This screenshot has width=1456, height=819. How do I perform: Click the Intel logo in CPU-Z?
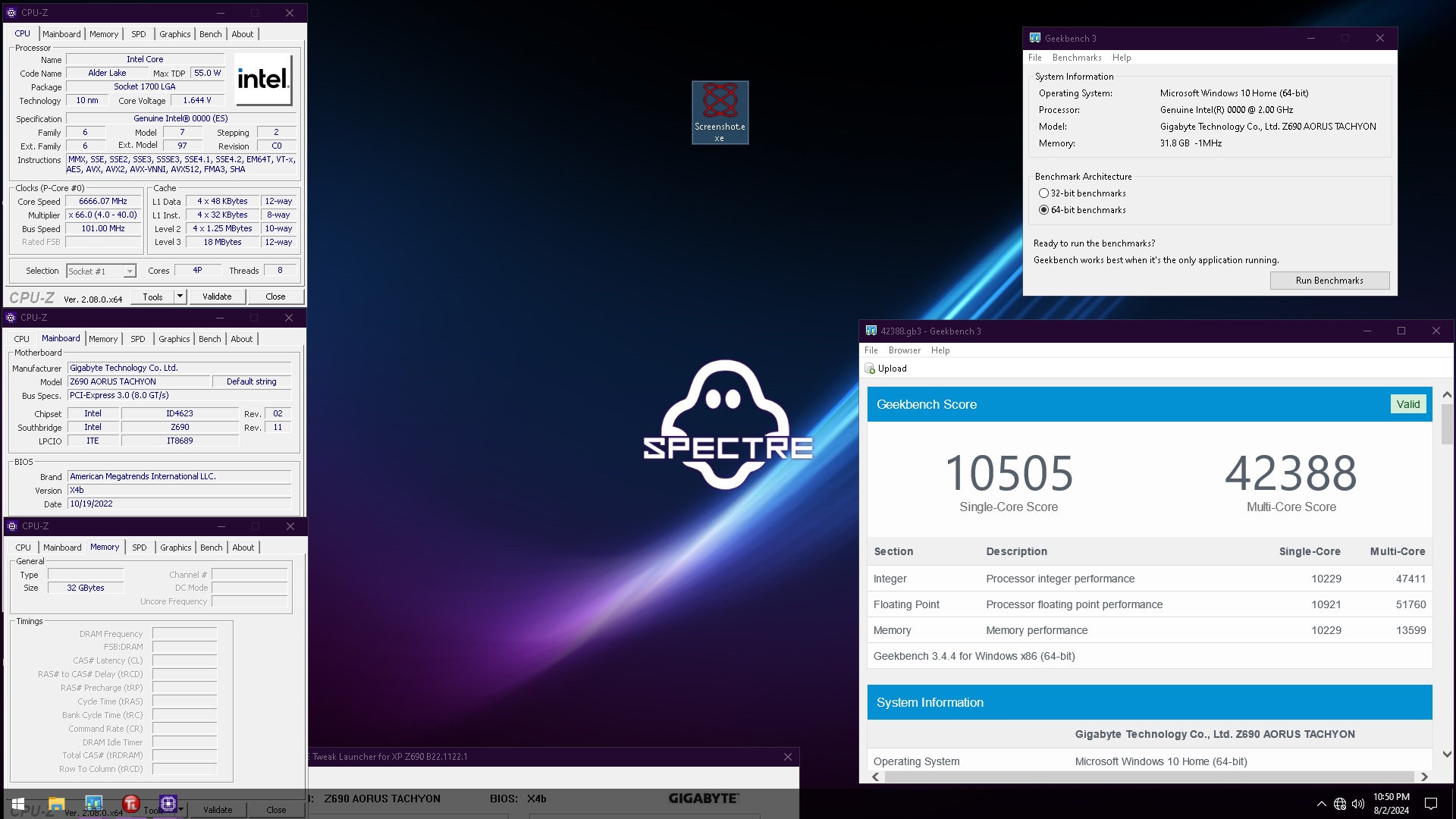click(x=262, y=79)
